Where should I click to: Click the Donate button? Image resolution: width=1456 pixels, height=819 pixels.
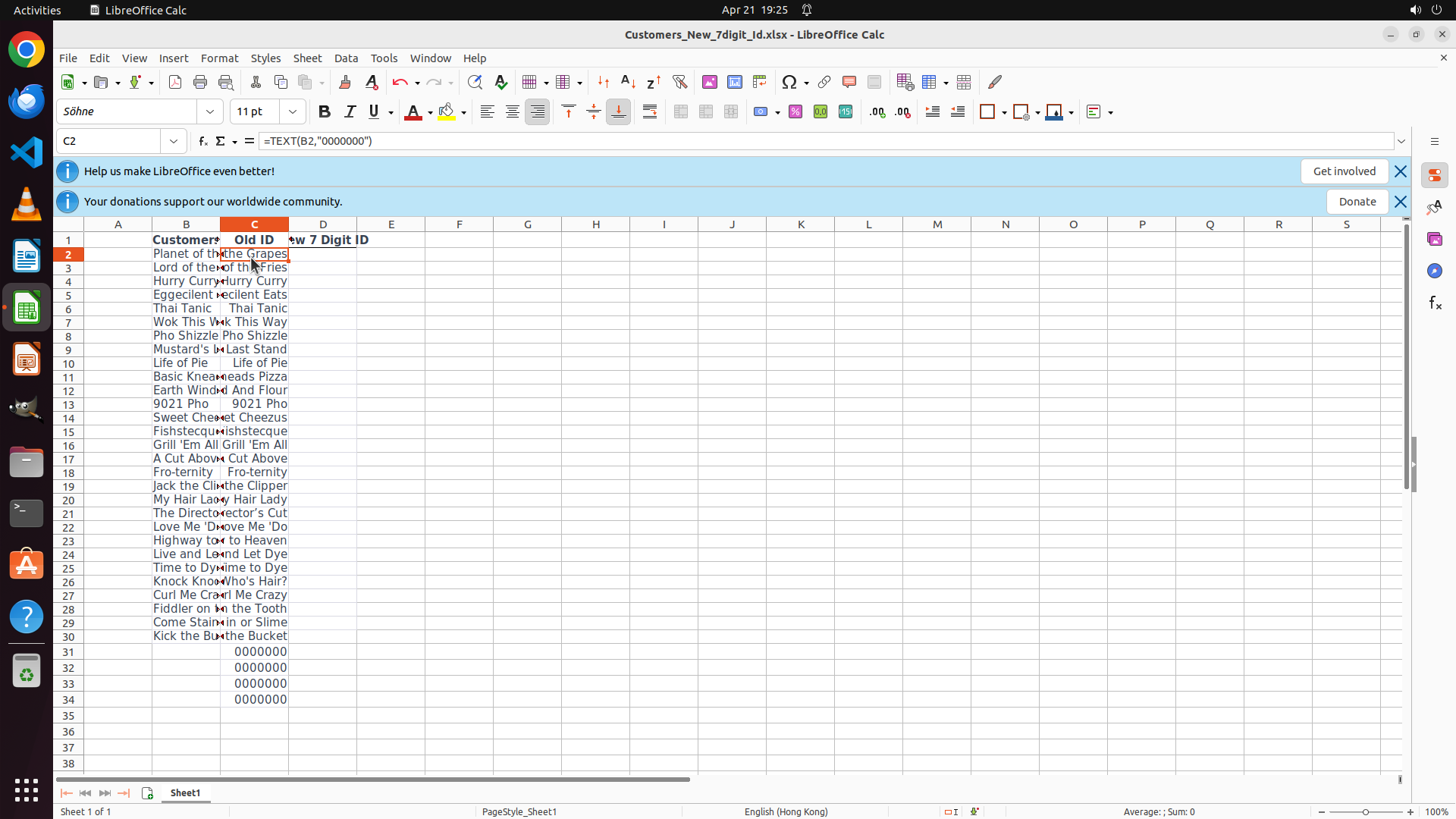click(x=1357, y=202)
